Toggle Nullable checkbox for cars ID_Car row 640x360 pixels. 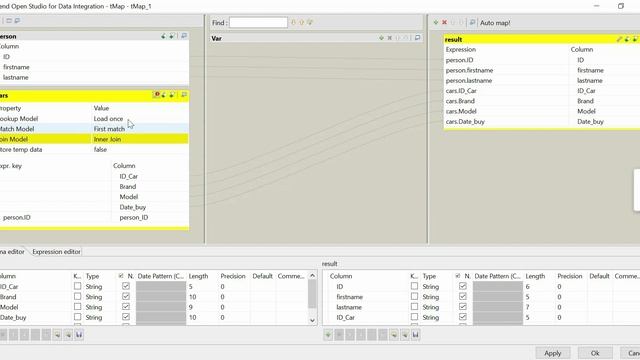click(126, 286)
